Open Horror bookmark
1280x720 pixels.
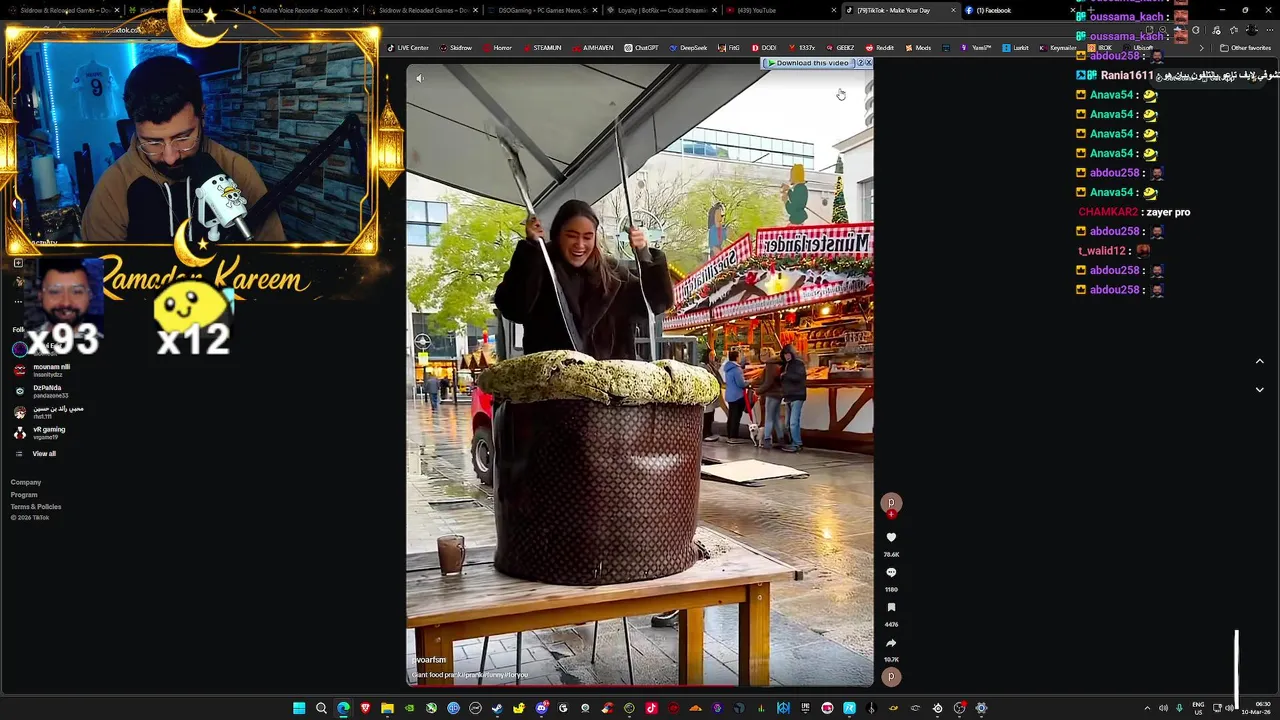point(497,48)
